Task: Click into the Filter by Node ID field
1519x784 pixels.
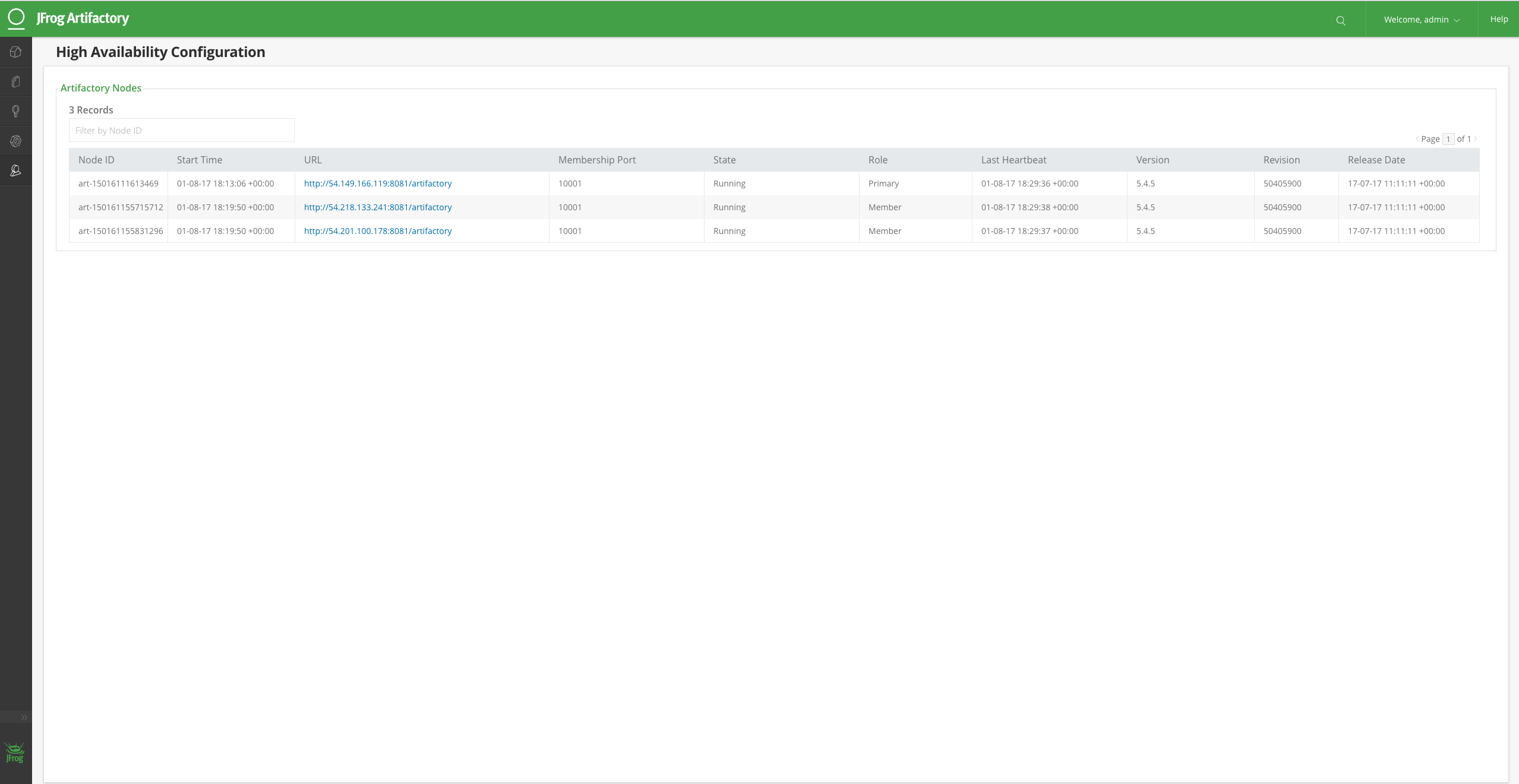Action: [x=181, y=130]
